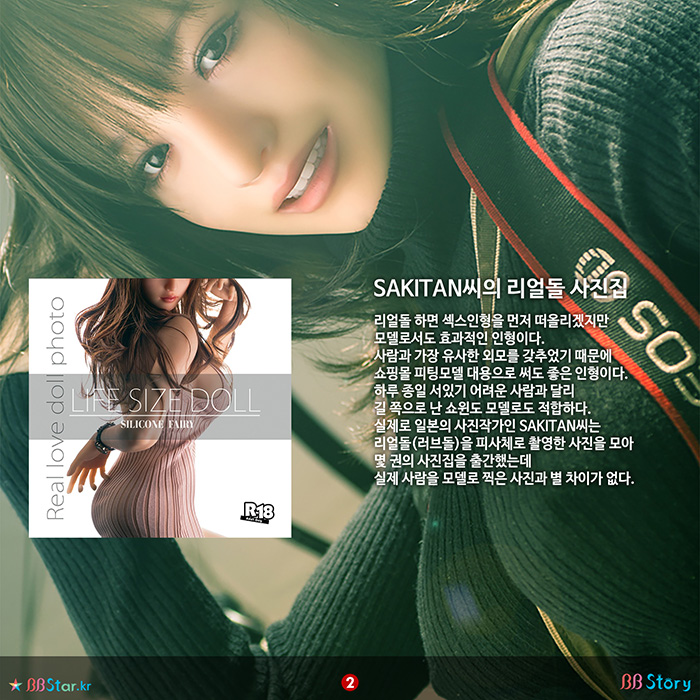The image size is (700, 700).
Task: Click the 'LIFE SIZE DOLL' title text on cover
Action: [x=166, y=401]
